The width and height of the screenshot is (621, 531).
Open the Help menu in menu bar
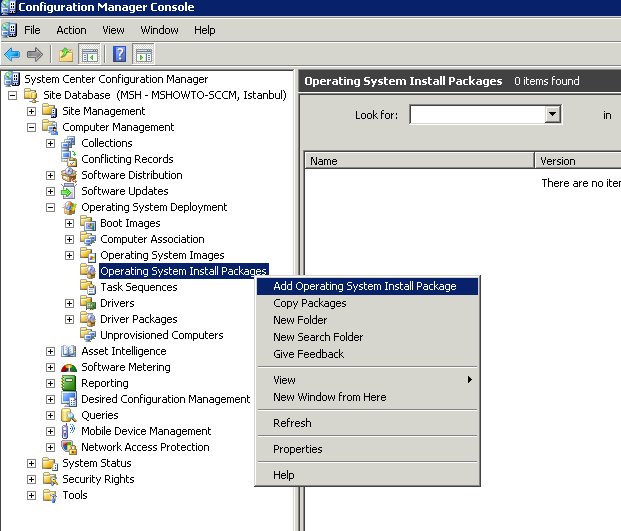[204, 30]
